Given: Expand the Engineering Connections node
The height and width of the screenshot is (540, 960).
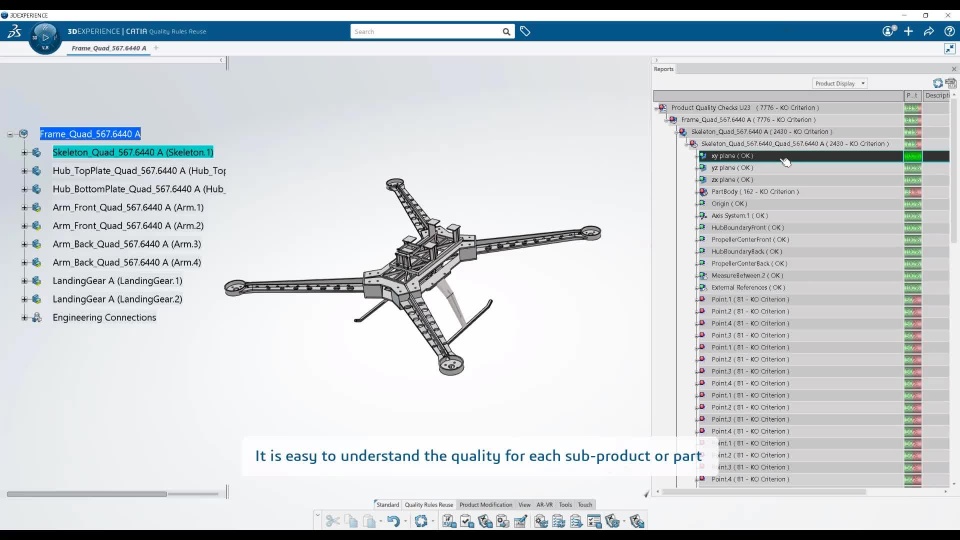Looking at the screenshot, I should (24, 318).
